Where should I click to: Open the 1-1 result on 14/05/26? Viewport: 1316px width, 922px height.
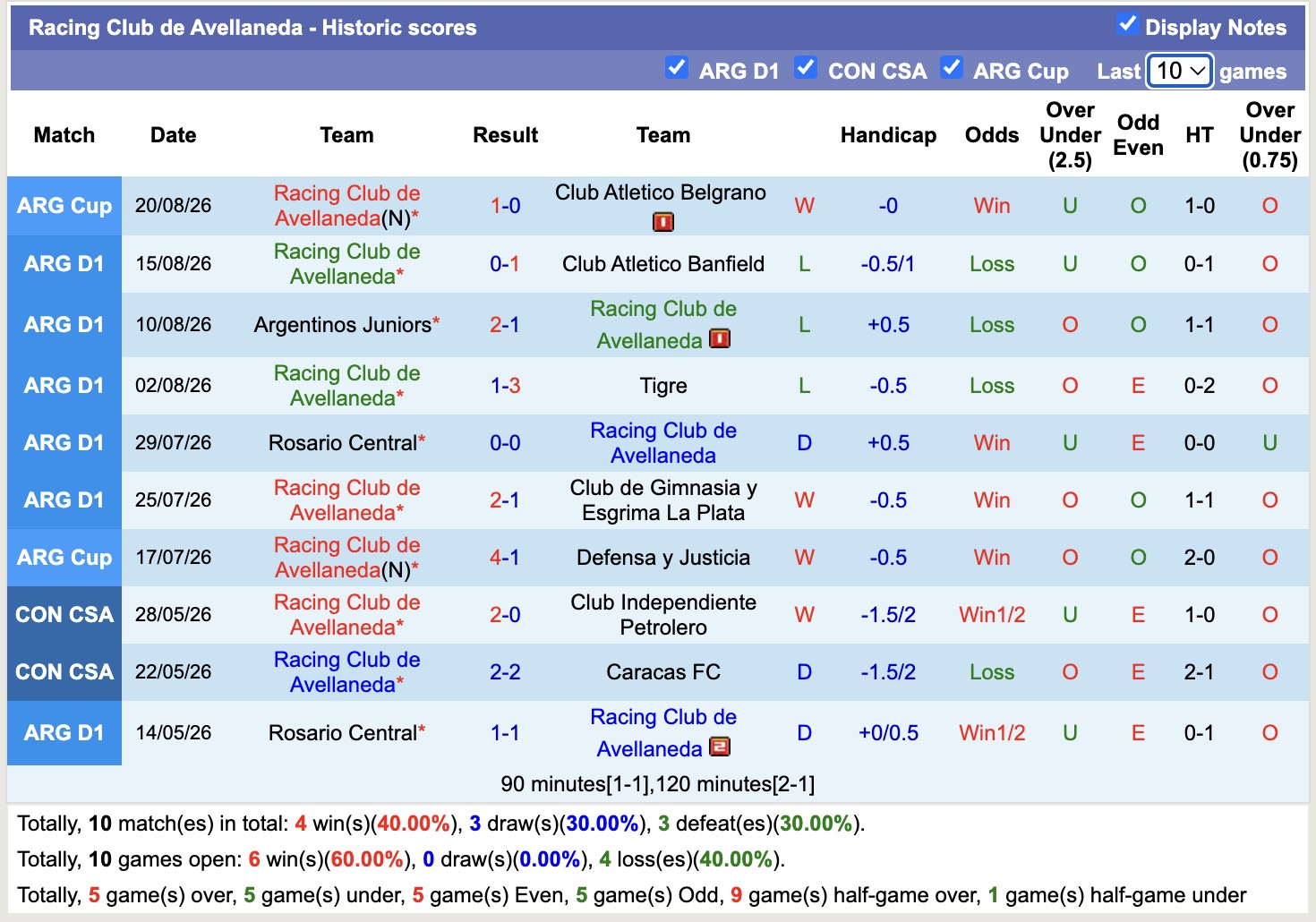click(x=505, y=733)
